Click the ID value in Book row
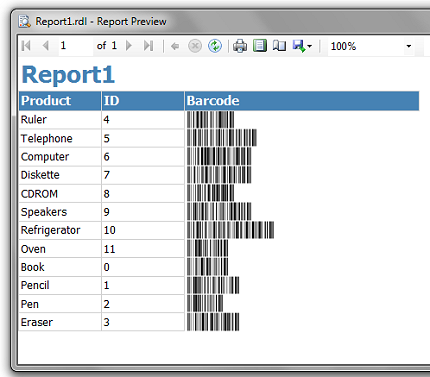430x377 pixels. point(143,267)
